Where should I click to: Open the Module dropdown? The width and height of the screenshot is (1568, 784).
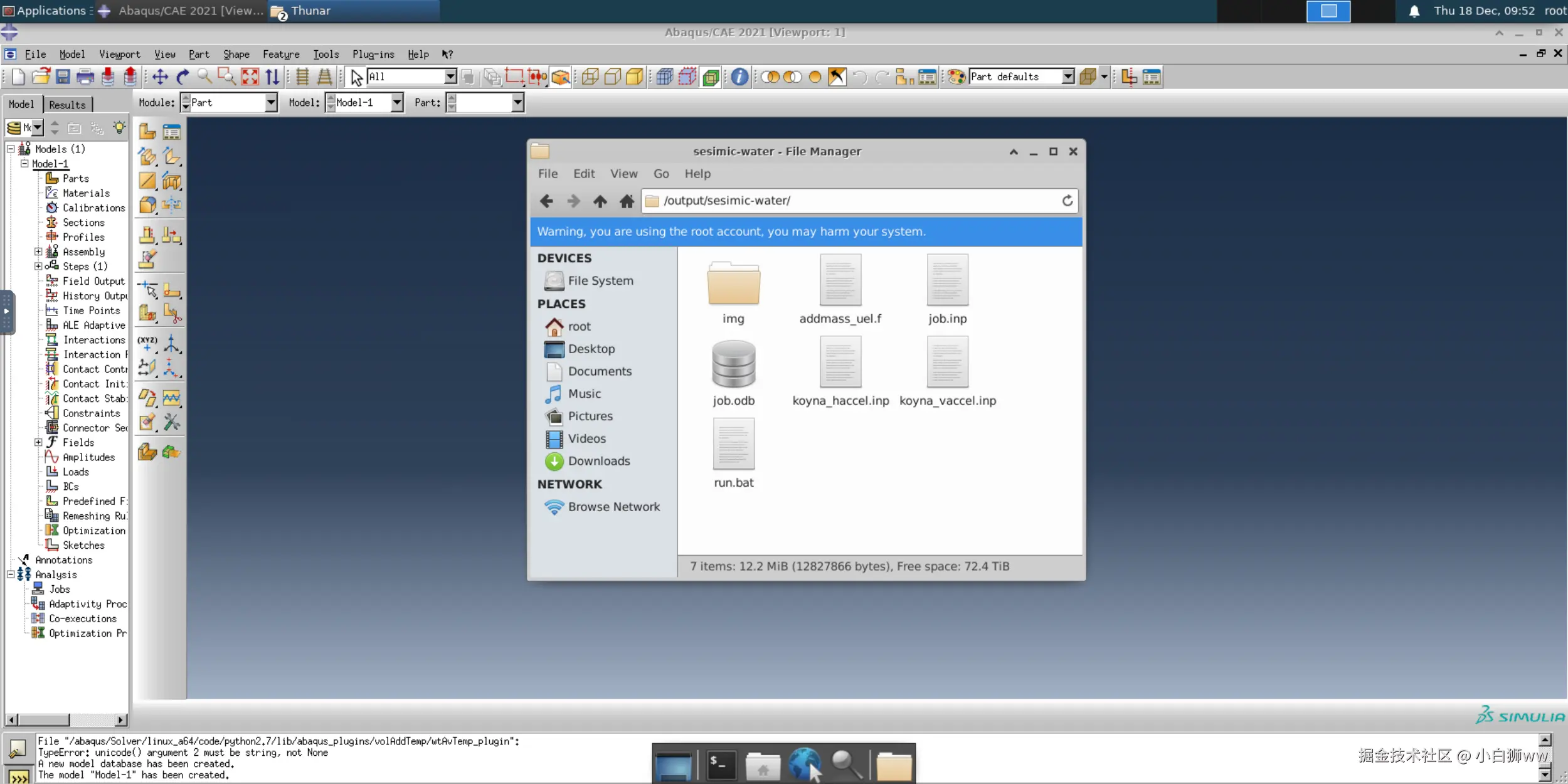click(x=270, y=102)
